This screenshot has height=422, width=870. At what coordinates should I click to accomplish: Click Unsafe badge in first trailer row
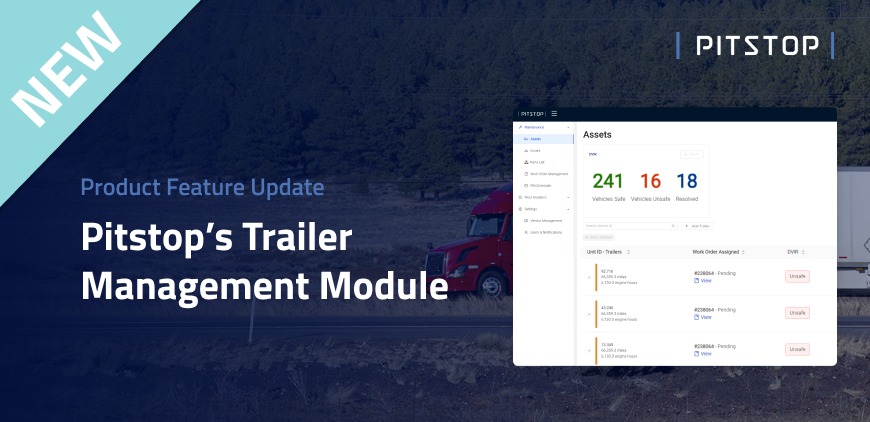[x=797, y=276]
